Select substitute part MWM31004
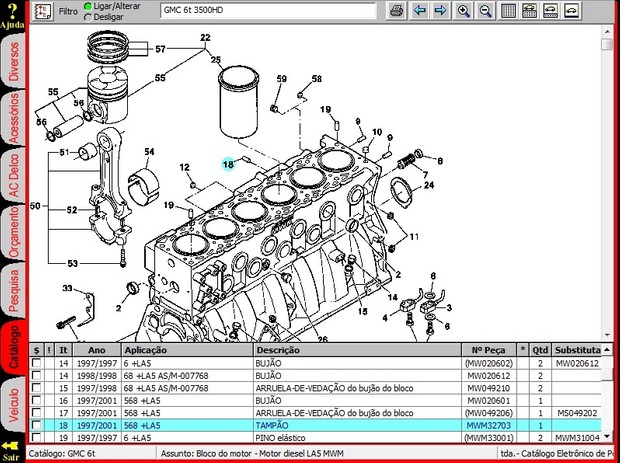The height and width of the screenshot is (463, 620). coord(576,438)
